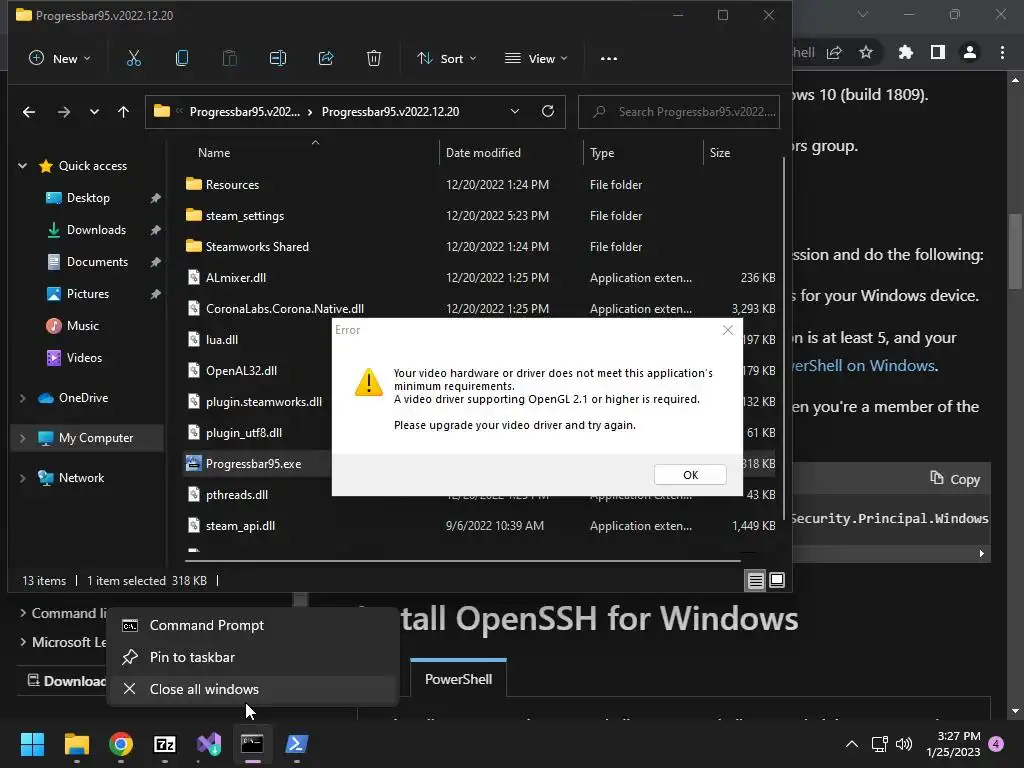This screenshot has width=1024, height=768.
Task: Select the ALmixer.dll file
Action: pos(480,278)
